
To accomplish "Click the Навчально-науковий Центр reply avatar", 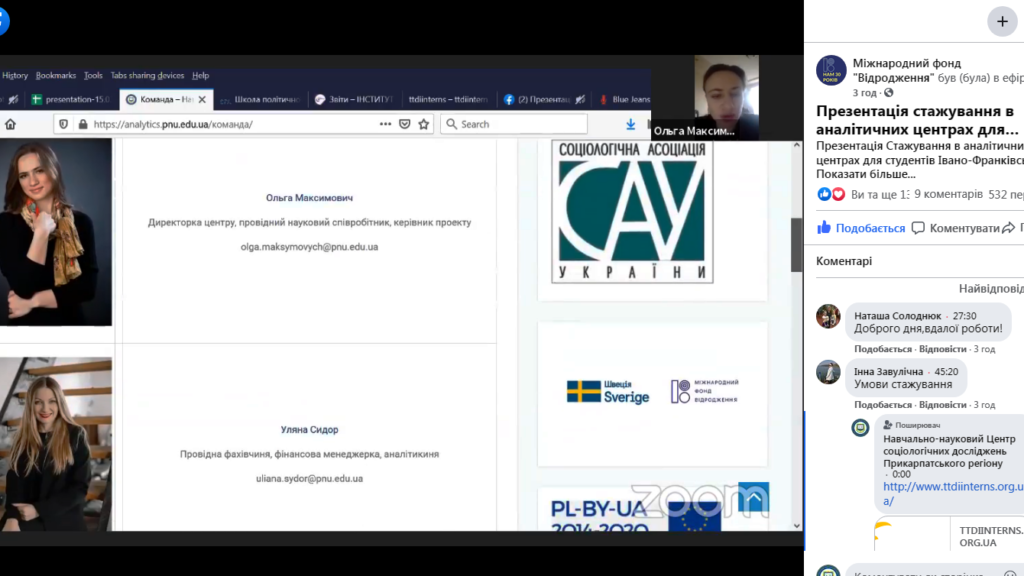I will coord(860,428).
